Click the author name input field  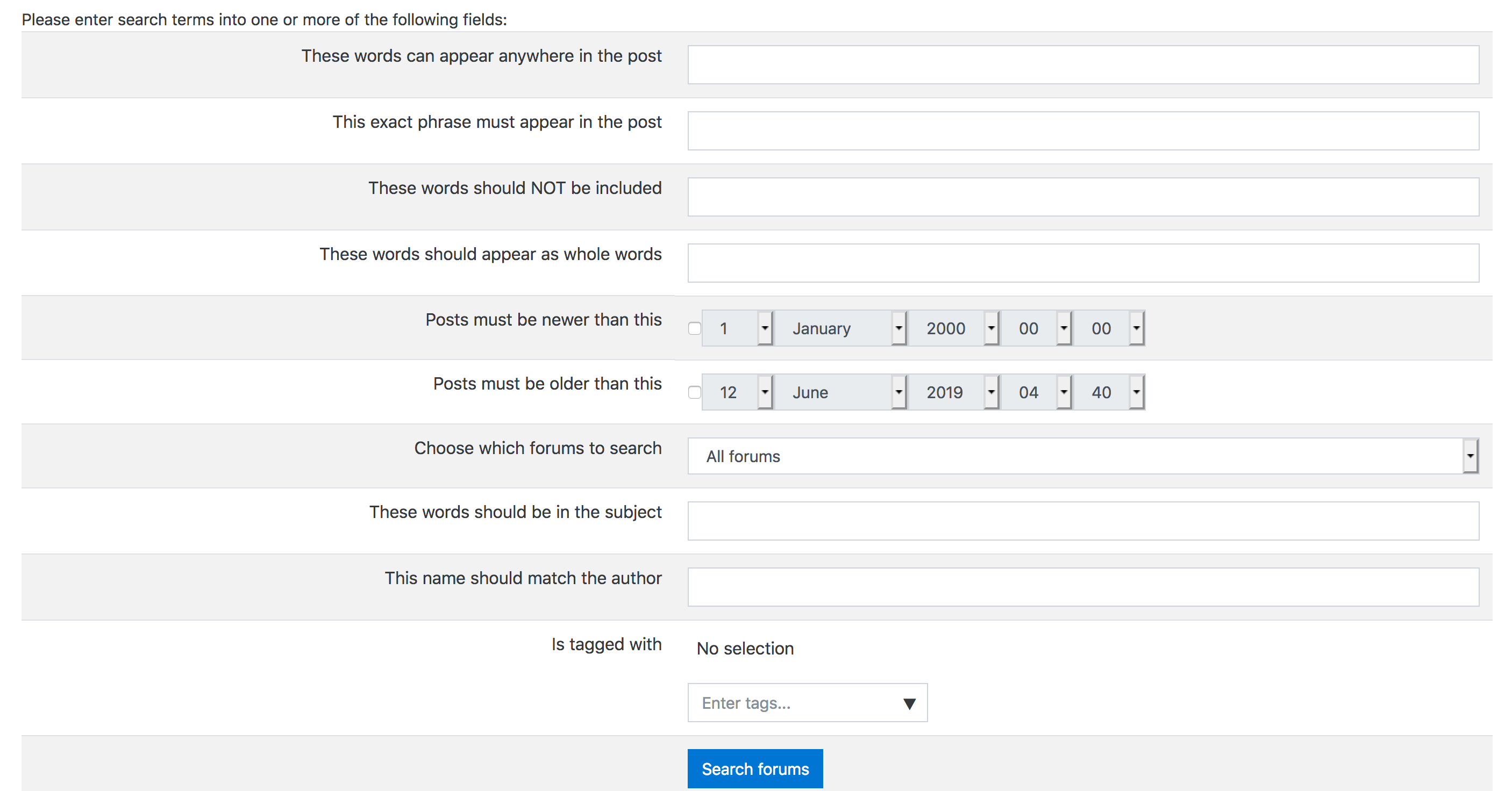coord(1083,587)
